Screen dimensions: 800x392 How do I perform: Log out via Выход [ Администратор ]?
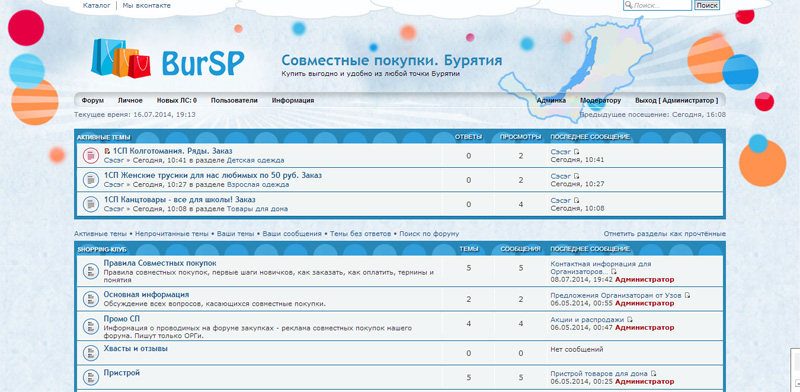point(677,101)
